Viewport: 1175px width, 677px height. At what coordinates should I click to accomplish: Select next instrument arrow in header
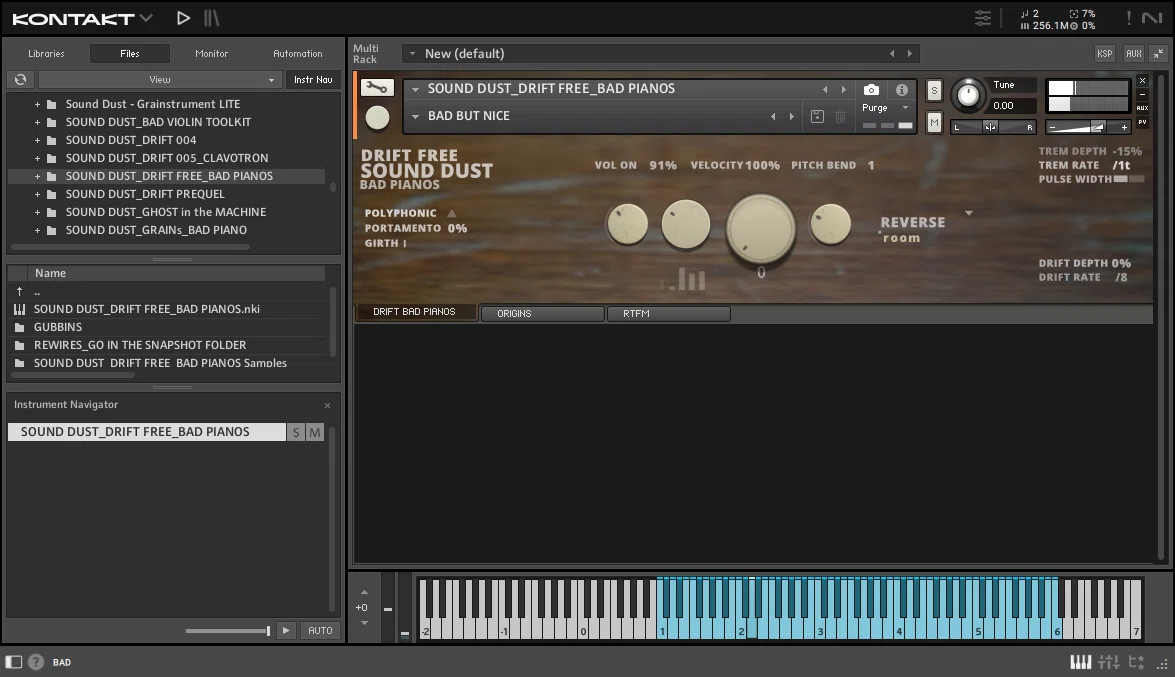843,89
